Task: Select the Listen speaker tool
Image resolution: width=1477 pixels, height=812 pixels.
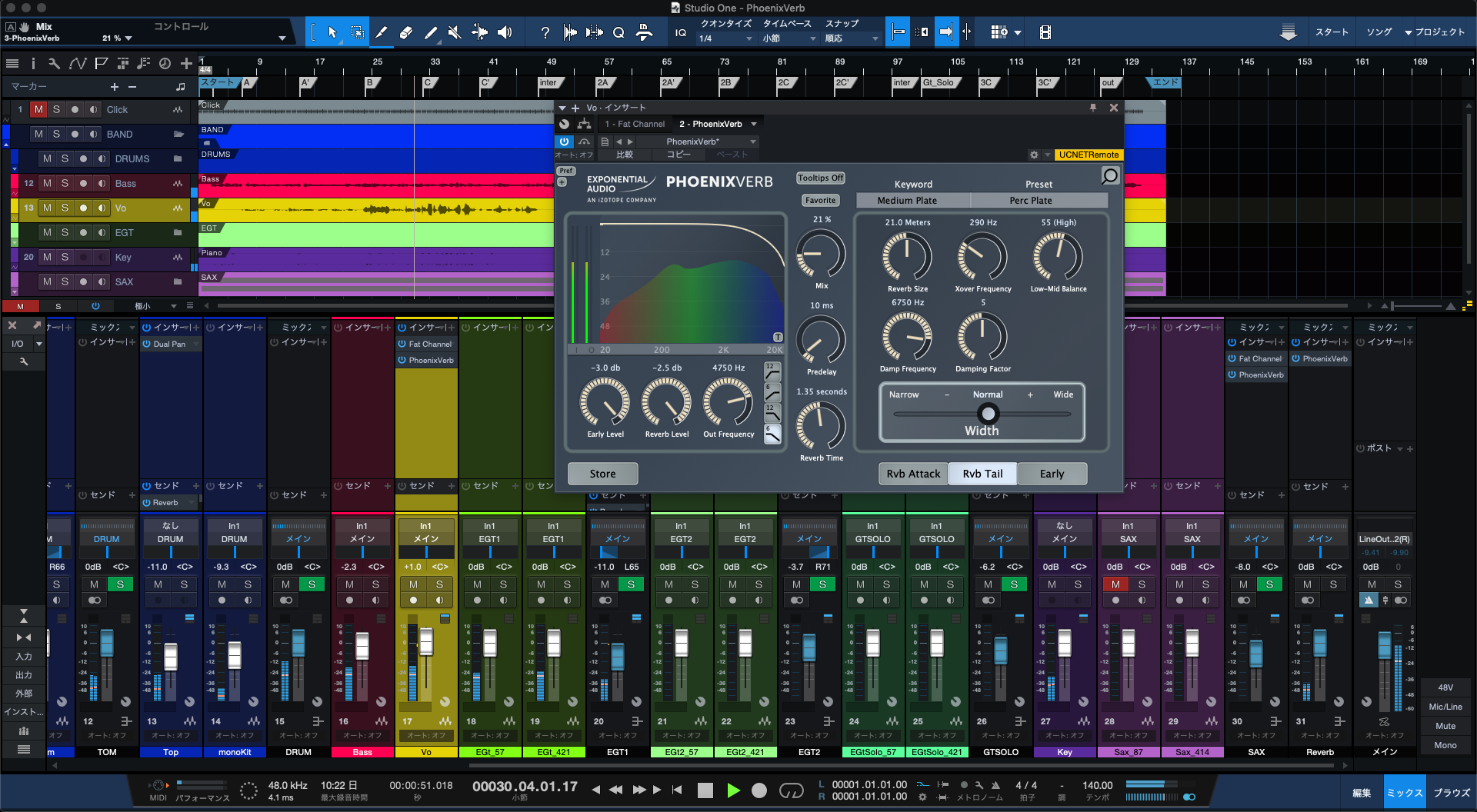Action: tap(505, 32)
